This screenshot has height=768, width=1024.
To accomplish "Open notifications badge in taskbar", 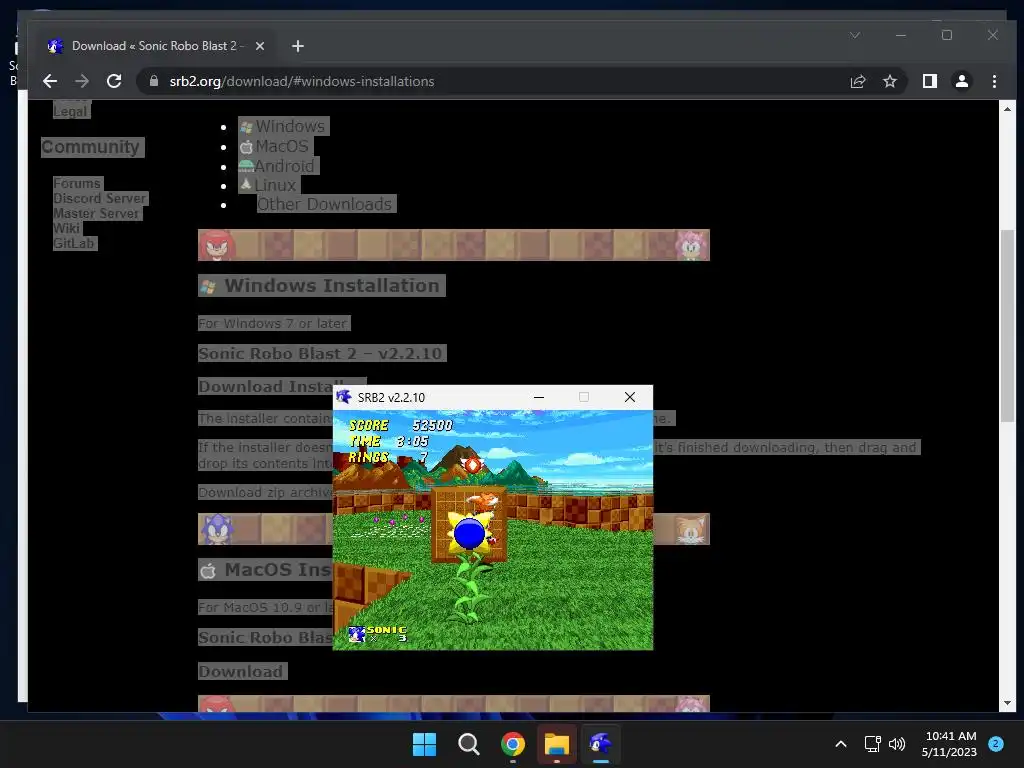I will coord(996,743).
